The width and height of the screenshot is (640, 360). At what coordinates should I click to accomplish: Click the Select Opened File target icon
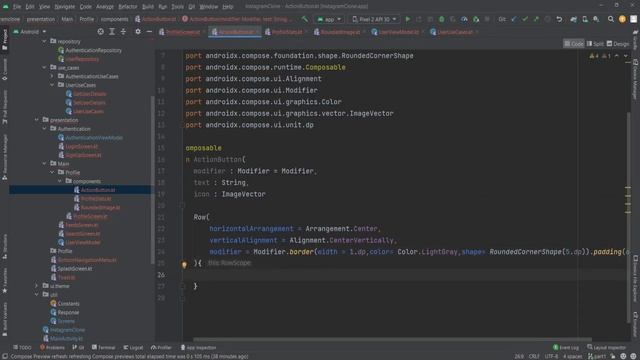[x=100, y=31]
